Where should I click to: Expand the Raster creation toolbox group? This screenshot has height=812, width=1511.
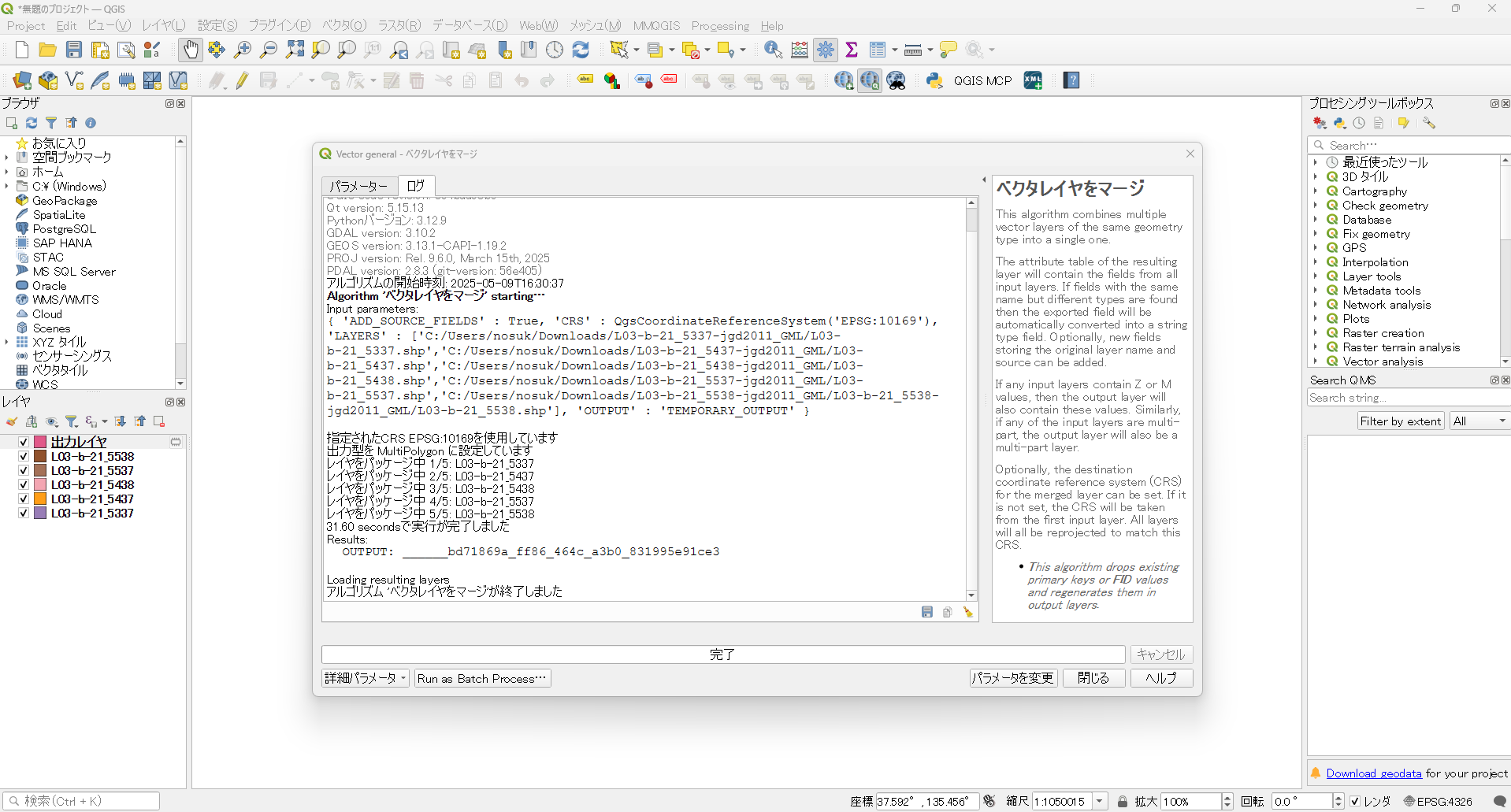[1316, 333]
